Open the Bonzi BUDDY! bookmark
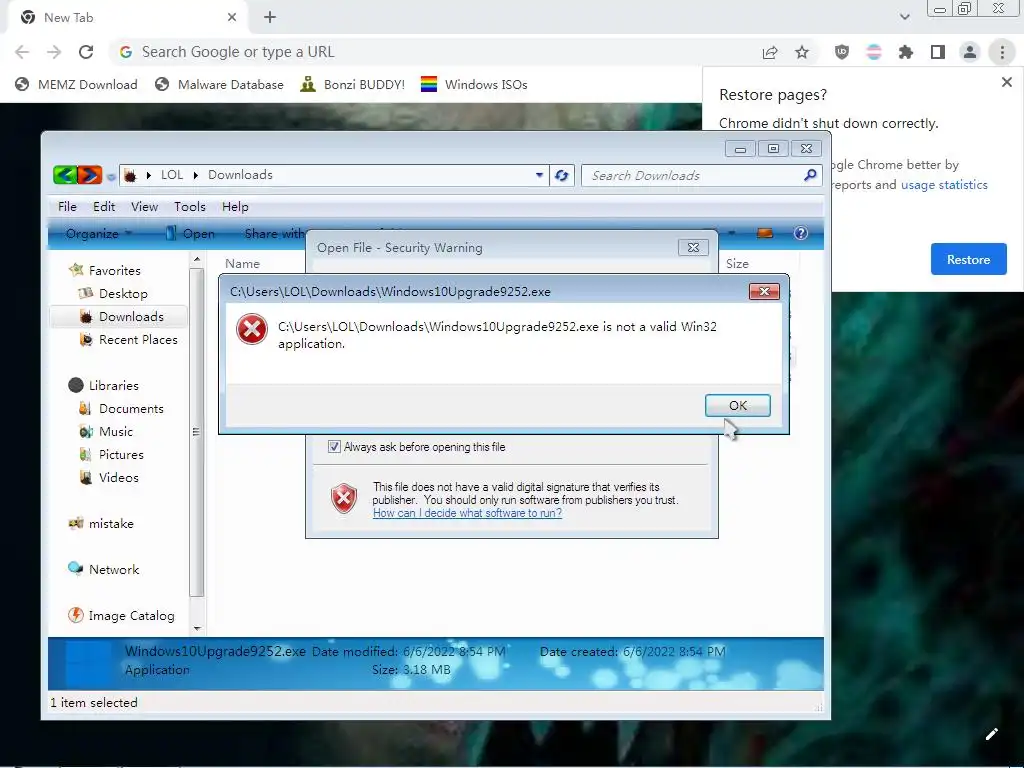The height and width of the screenshot is (768, 1024). [x=353, y=85]
